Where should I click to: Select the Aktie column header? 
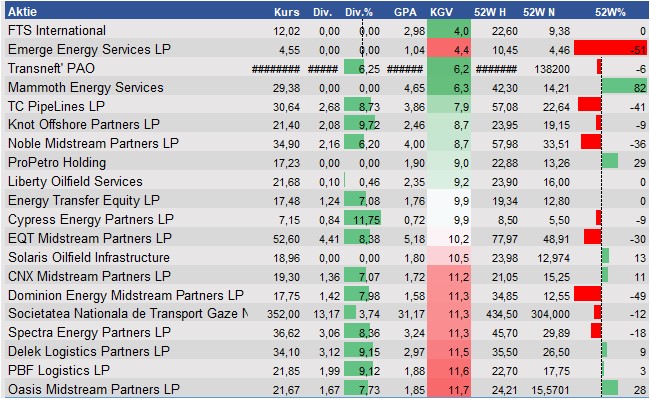click(x=22, y=12)
